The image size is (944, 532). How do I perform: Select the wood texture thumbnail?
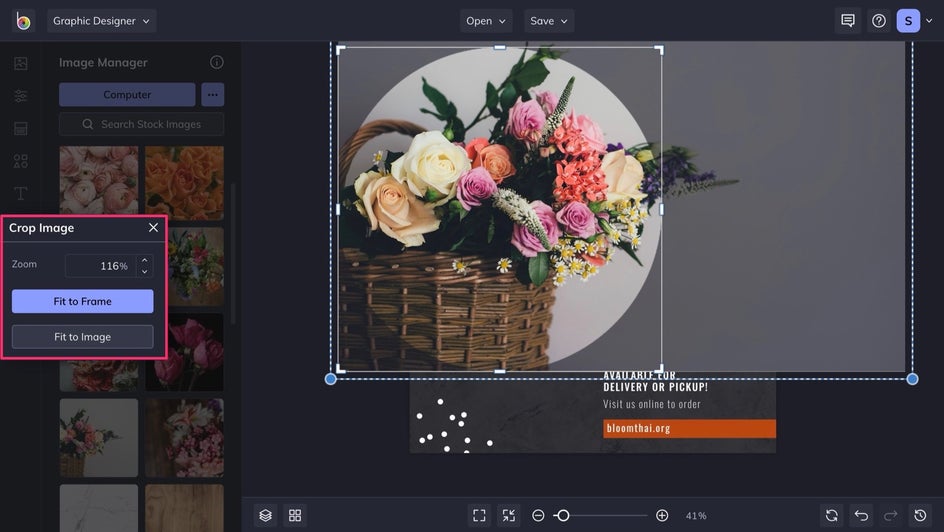coord(184,508)
